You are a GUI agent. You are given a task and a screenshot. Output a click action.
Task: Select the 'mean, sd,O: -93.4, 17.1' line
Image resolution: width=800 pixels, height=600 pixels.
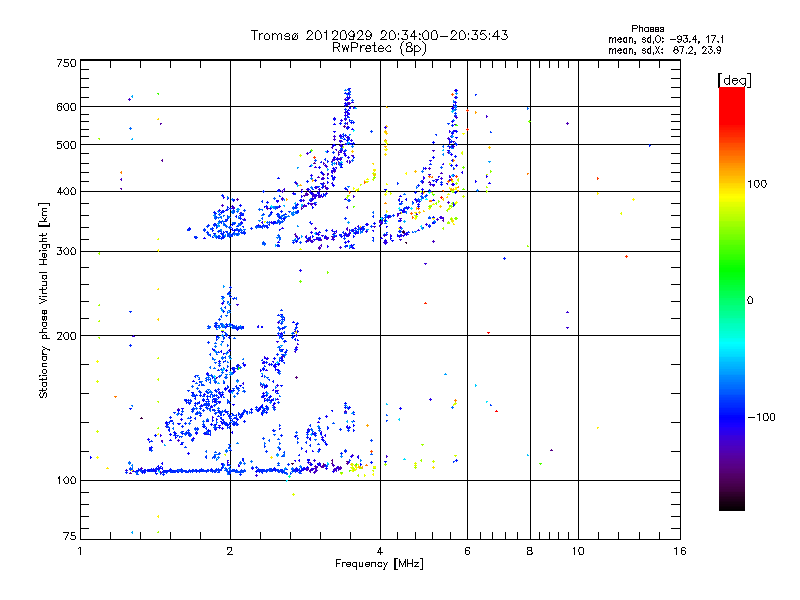point(666,39)
